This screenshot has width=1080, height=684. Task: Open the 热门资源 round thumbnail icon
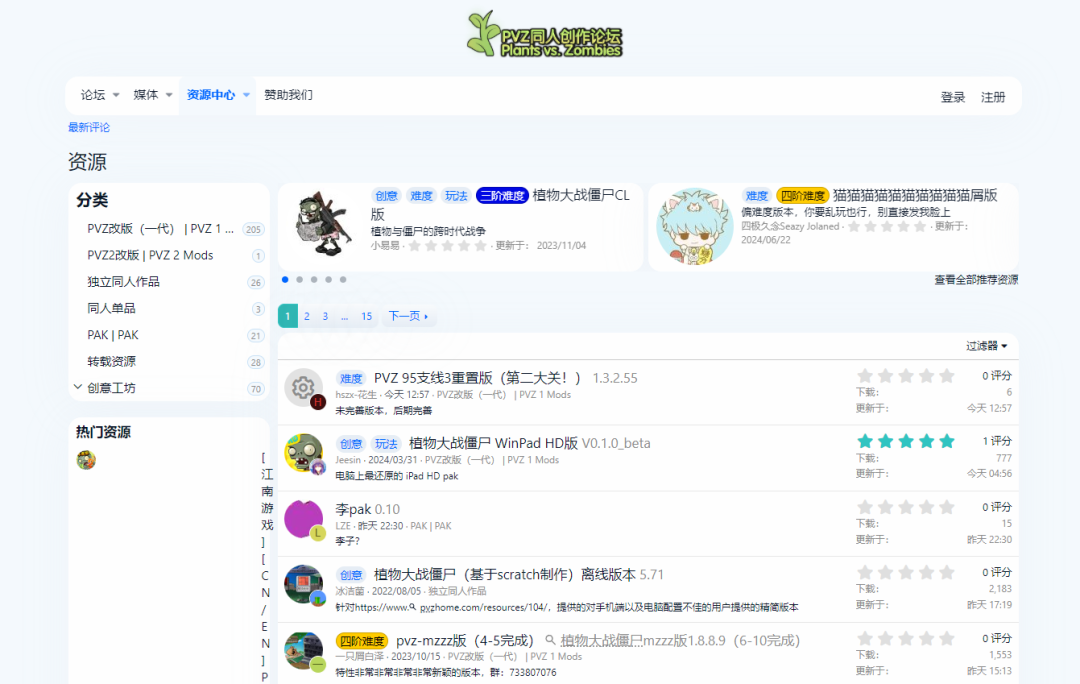tap(86, 460)
